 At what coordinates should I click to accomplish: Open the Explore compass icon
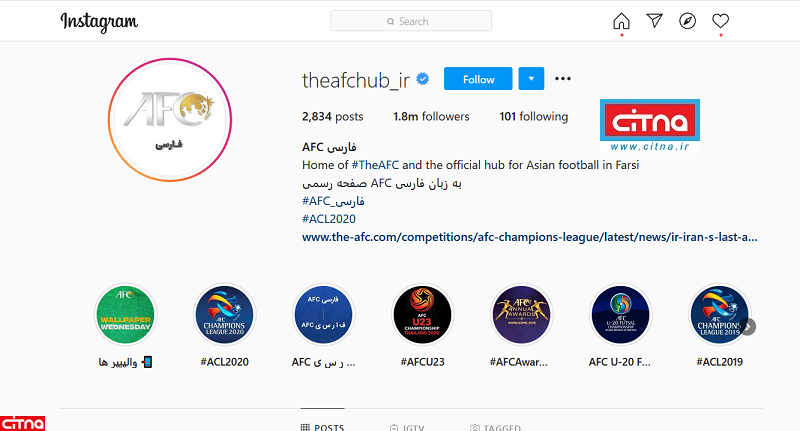pyautogui.click(x=687, y=21)
